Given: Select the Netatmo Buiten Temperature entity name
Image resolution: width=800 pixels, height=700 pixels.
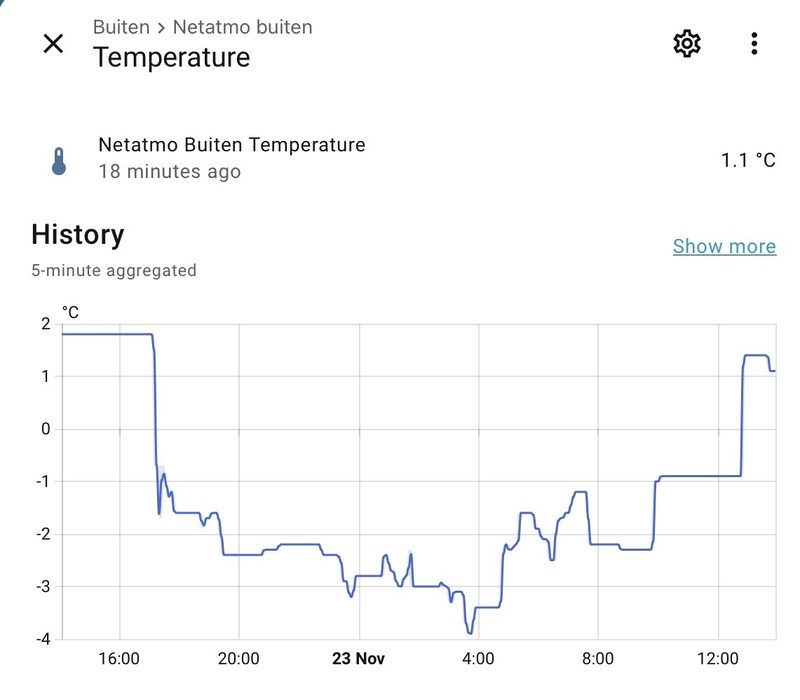Looking at the screenshot, I should 231,145.
